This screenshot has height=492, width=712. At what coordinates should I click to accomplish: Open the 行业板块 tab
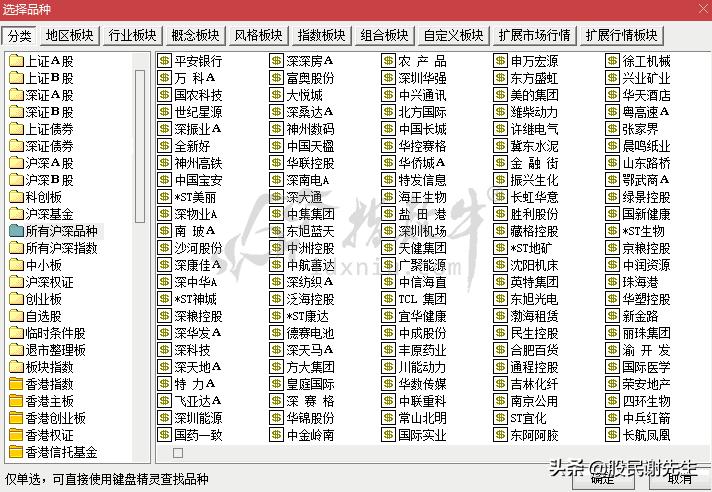coord(133,35)
